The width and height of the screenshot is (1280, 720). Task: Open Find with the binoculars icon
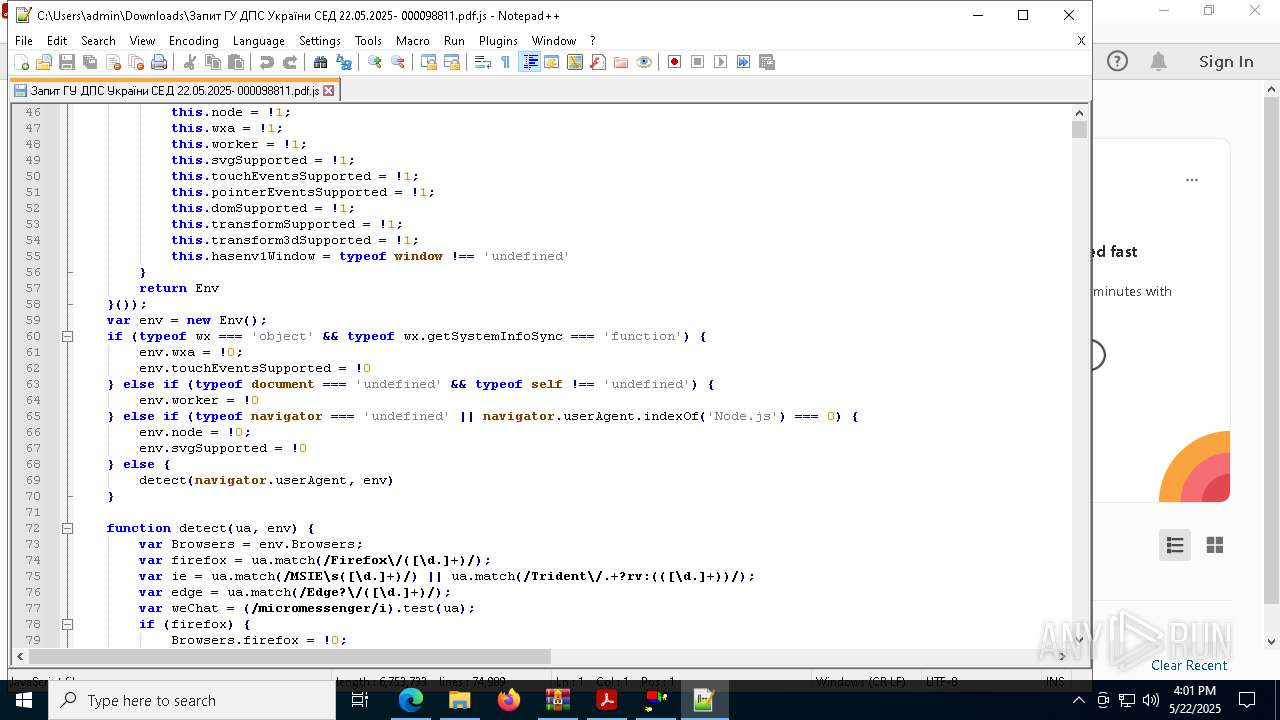pos(321,62)
